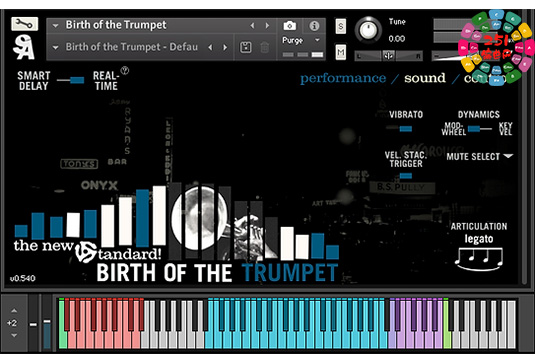Click the pan L-R slider
This screenshot has width=535, height=363.
[x=388, y=56]
